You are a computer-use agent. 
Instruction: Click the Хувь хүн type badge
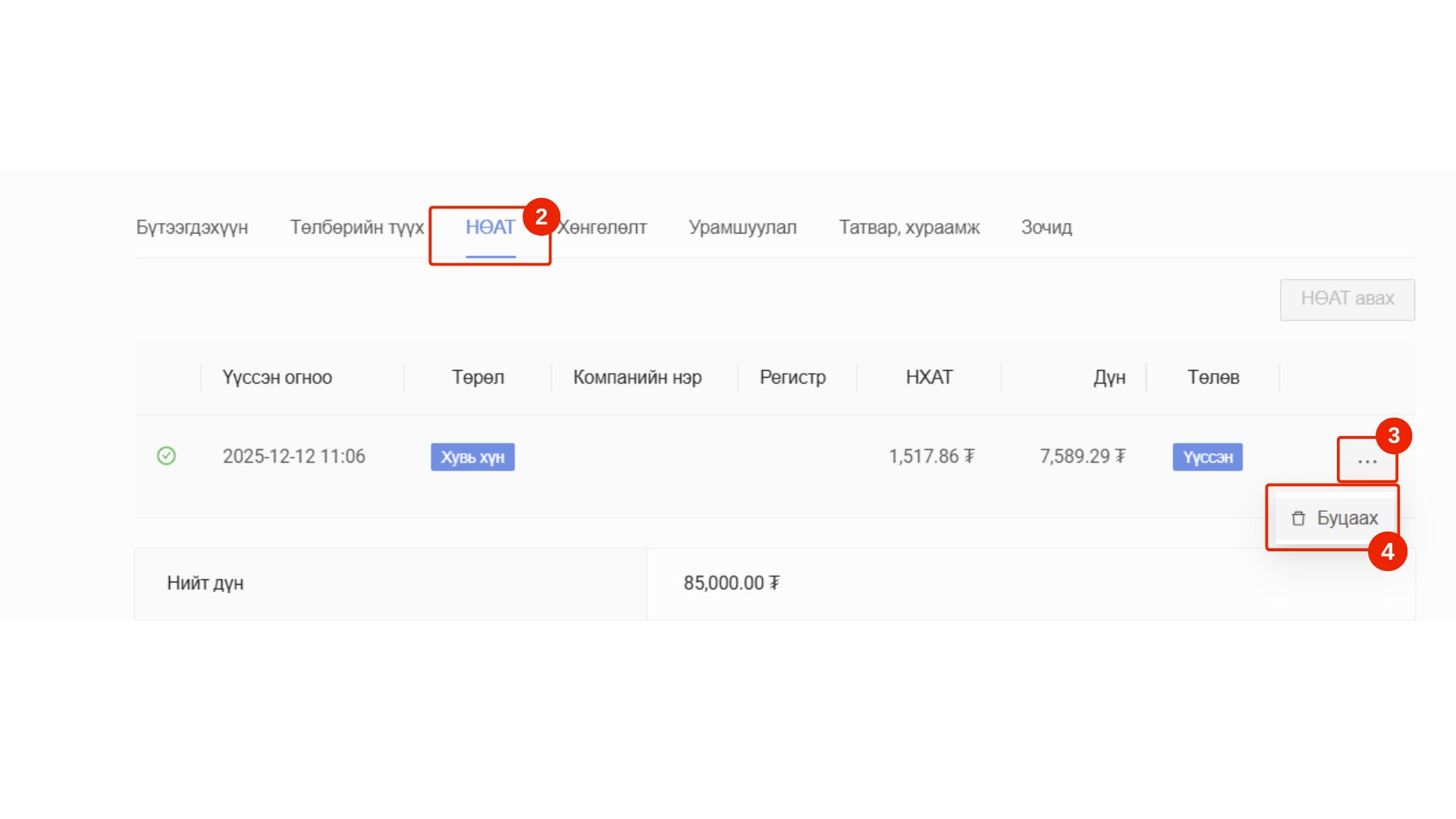tap(472, 457)
